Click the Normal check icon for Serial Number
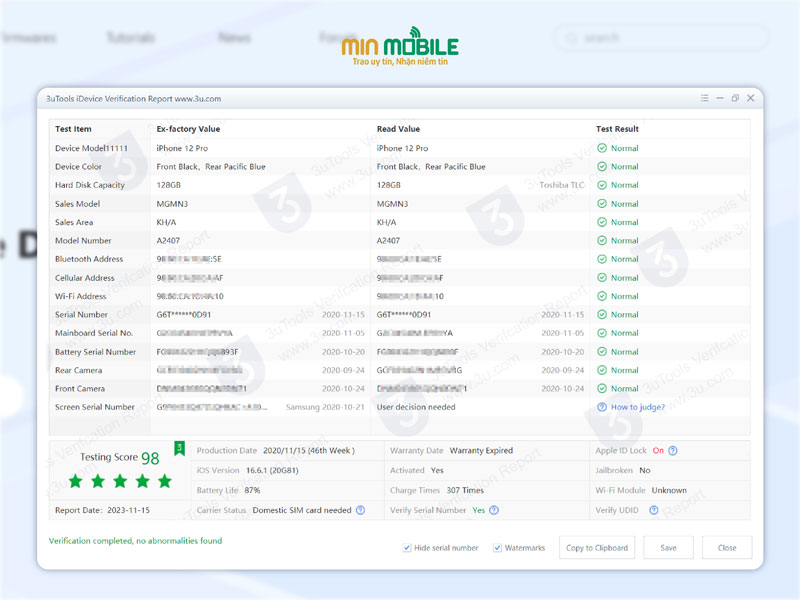 602,314
